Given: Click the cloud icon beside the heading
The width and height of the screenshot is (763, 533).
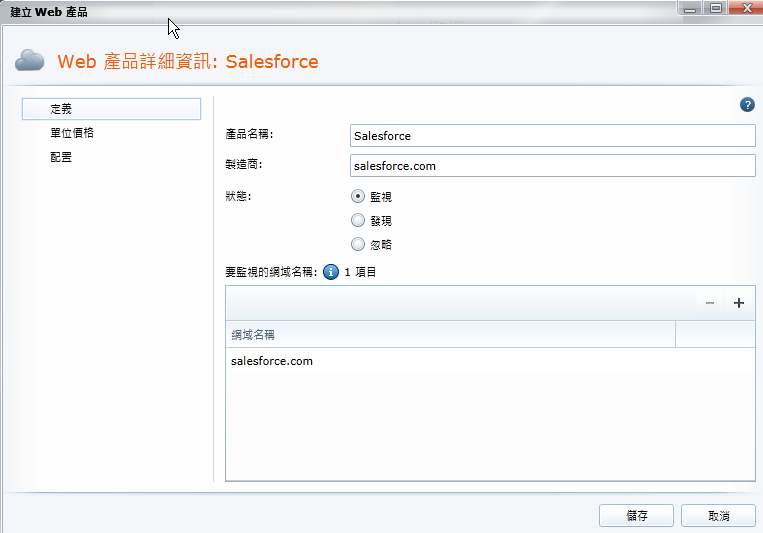Looking at the screenshot, I should coord(29,61).
